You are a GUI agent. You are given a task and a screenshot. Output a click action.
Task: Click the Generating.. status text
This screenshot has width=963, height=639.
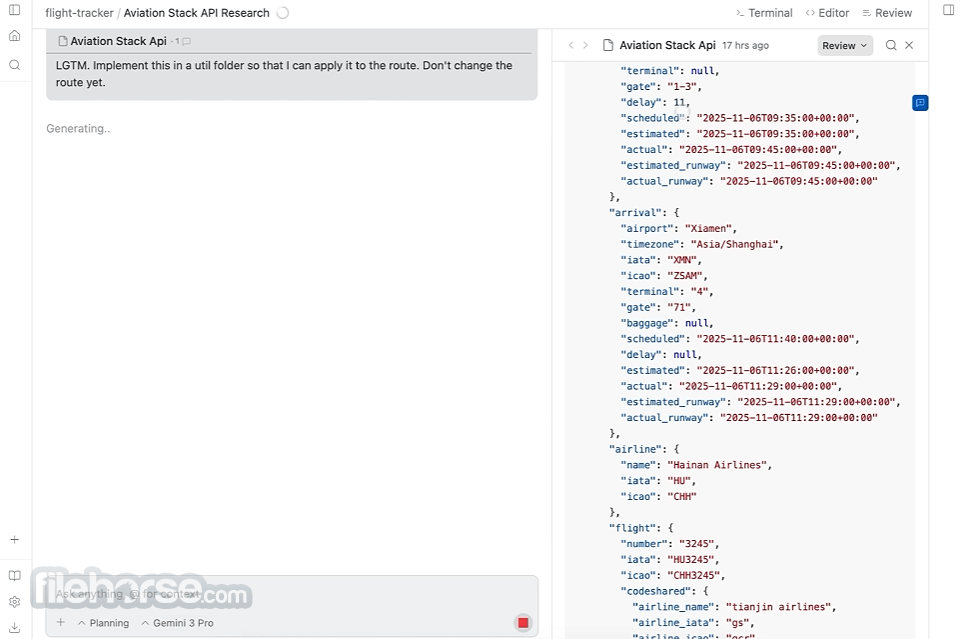pos(78,128)
